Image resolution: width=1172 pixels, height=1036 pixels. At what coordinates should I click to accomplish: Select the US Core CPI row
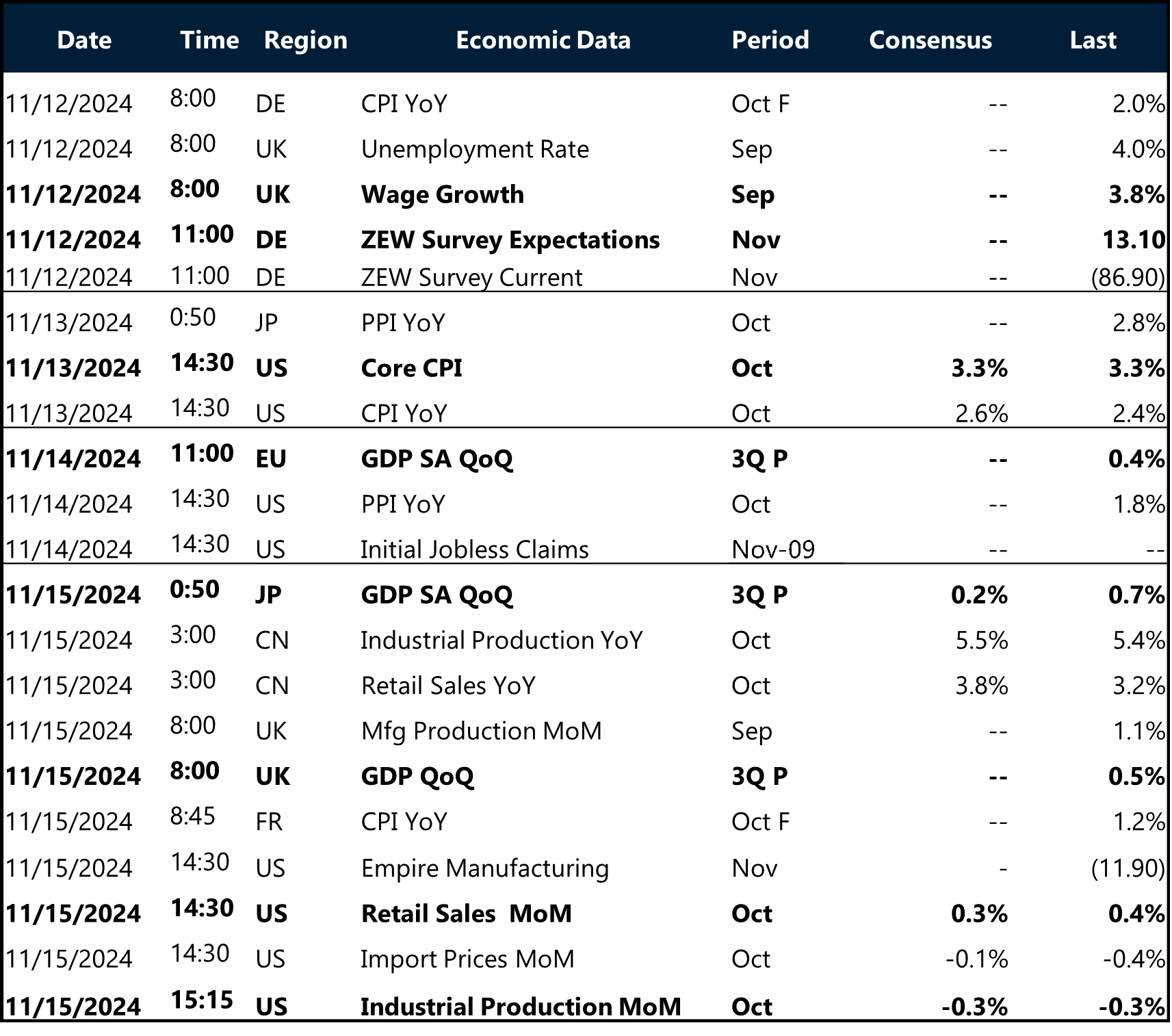coord(411,367)
